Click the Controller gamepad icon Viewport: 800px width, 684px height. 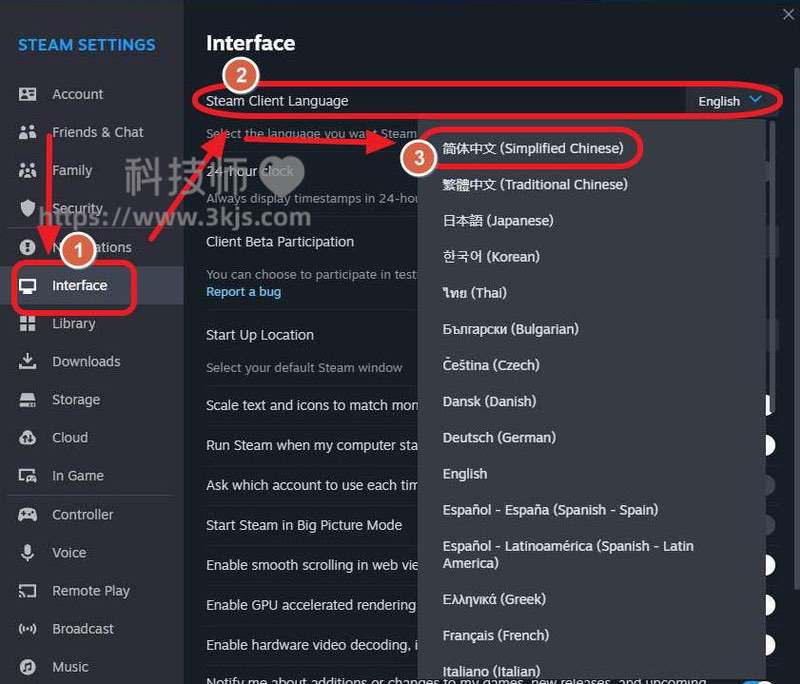[x=28, y=514]
